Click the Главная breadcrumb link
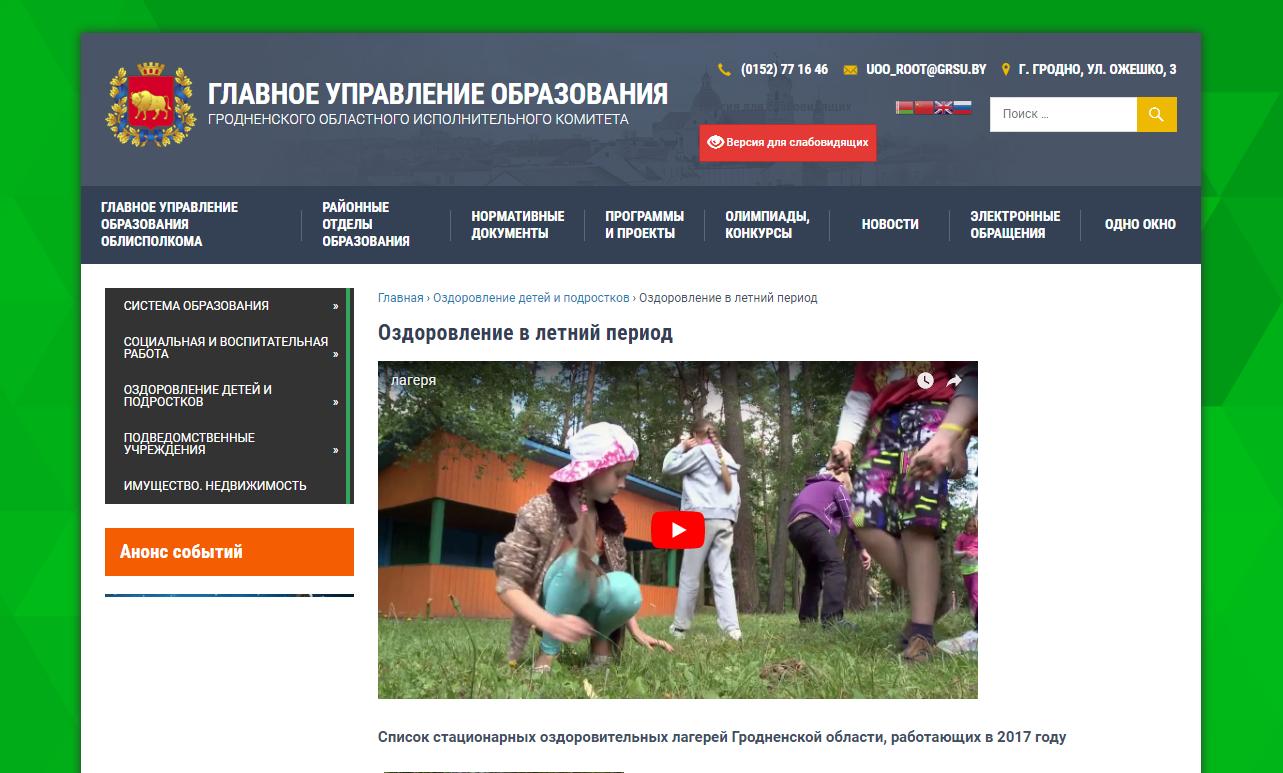 coord(401,298)
